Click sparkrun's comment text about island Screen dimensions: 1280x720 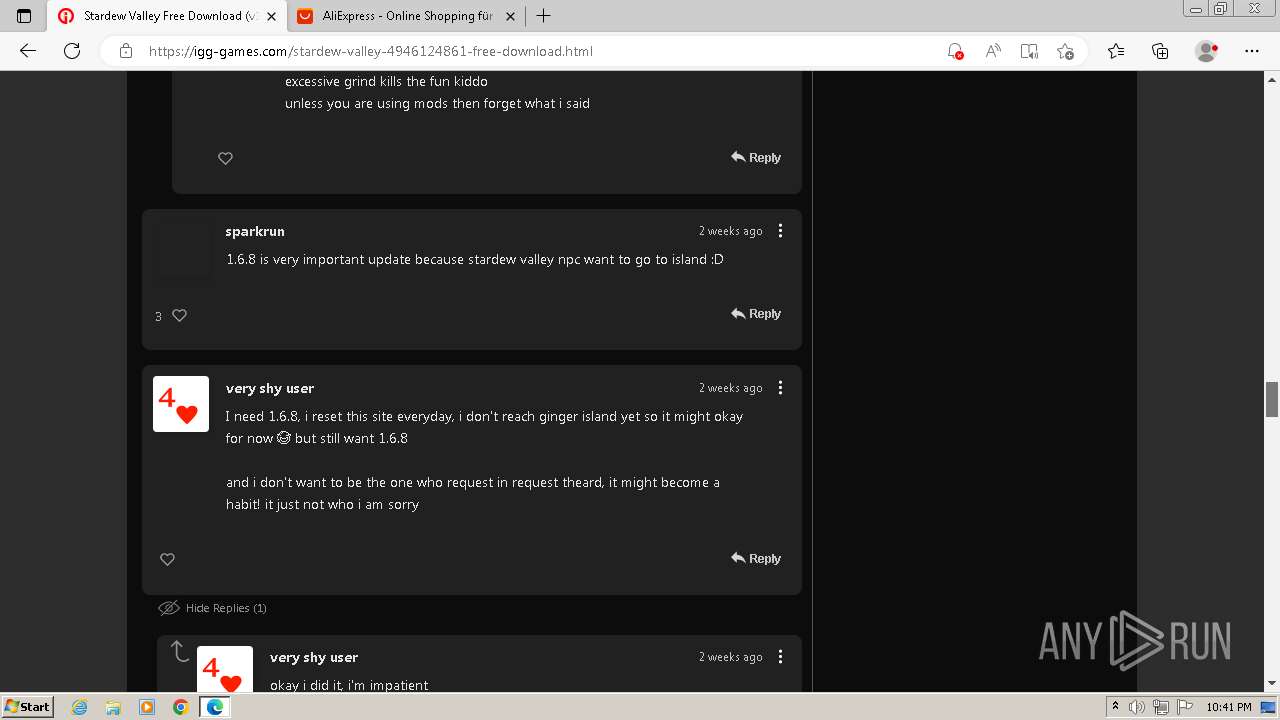(x=475, y=259)
